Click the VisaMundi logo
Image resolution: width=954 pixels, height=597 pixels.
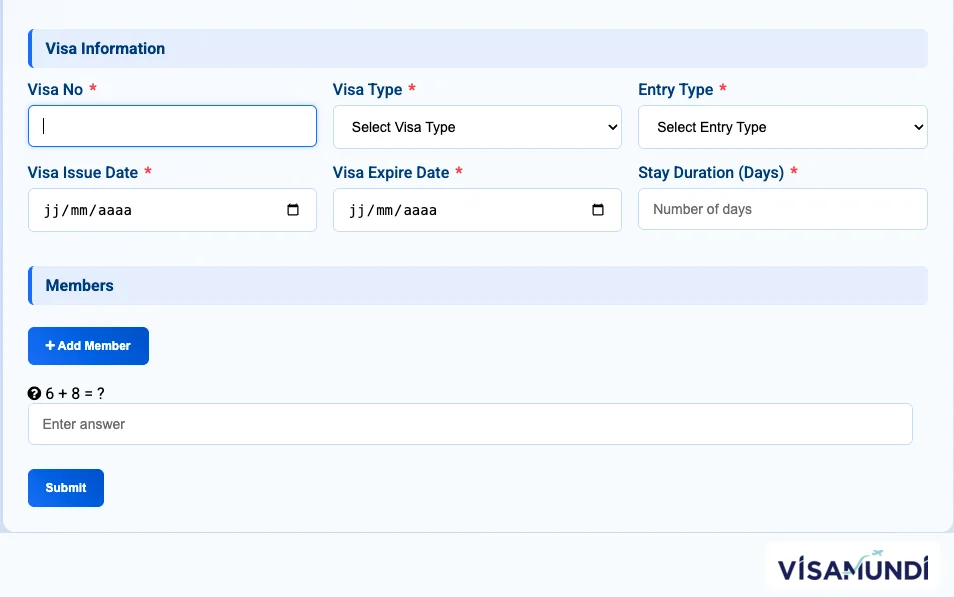[x=853, y=568]
